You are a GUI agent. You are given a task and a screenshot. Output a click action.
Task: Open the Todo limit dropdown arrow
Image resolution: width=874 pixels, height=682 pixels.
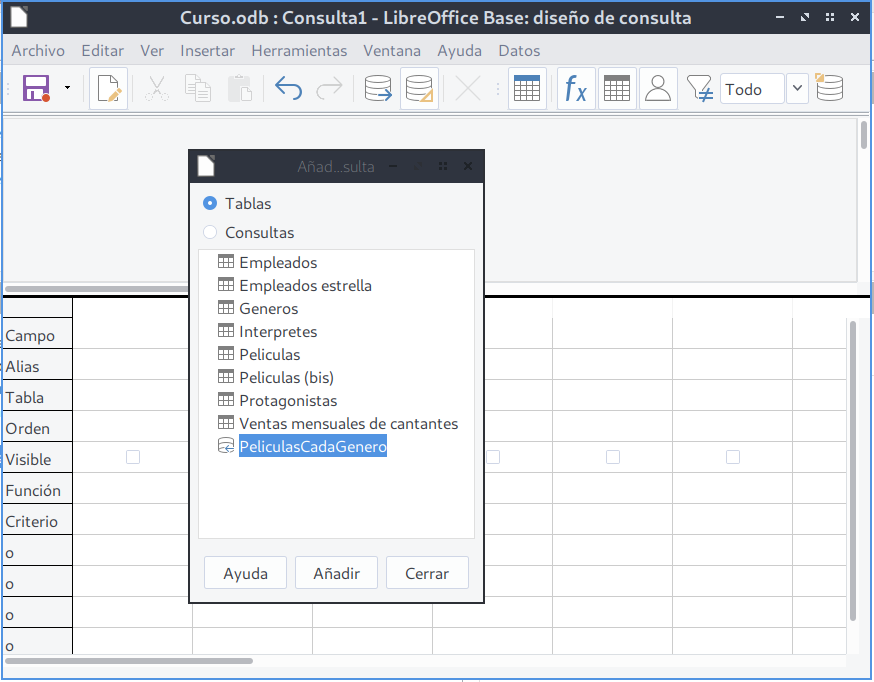pos(797,89)
